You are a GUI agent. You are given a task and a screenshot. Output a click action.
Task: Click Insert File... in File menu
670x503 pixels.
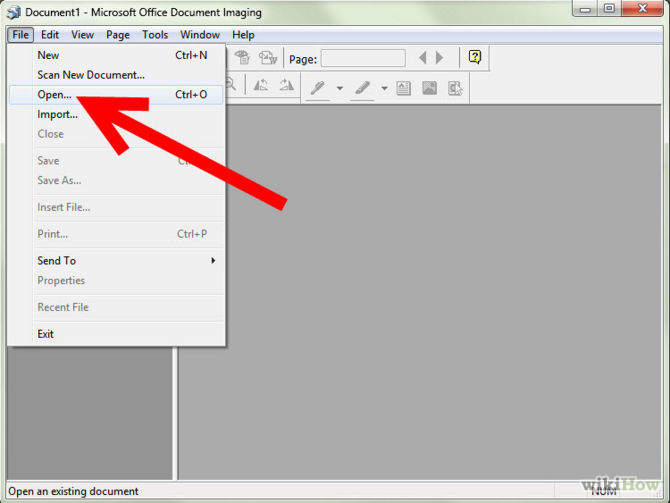pos(116,207)
